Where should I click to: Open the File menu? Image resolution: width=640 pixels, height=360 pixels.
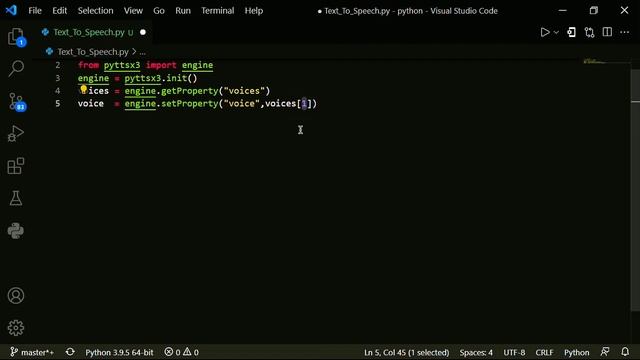(x=35, y=11)
